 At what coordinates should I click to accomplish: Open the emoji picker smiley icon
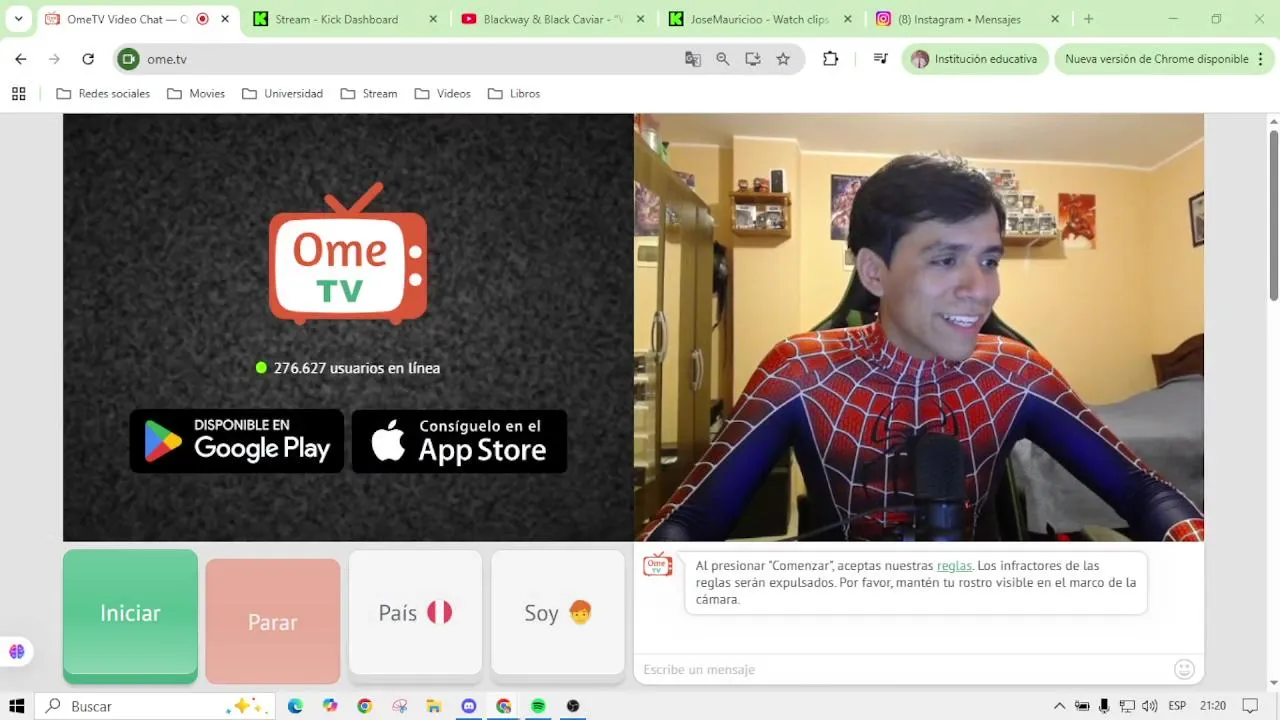click(x=1184, y=669)
